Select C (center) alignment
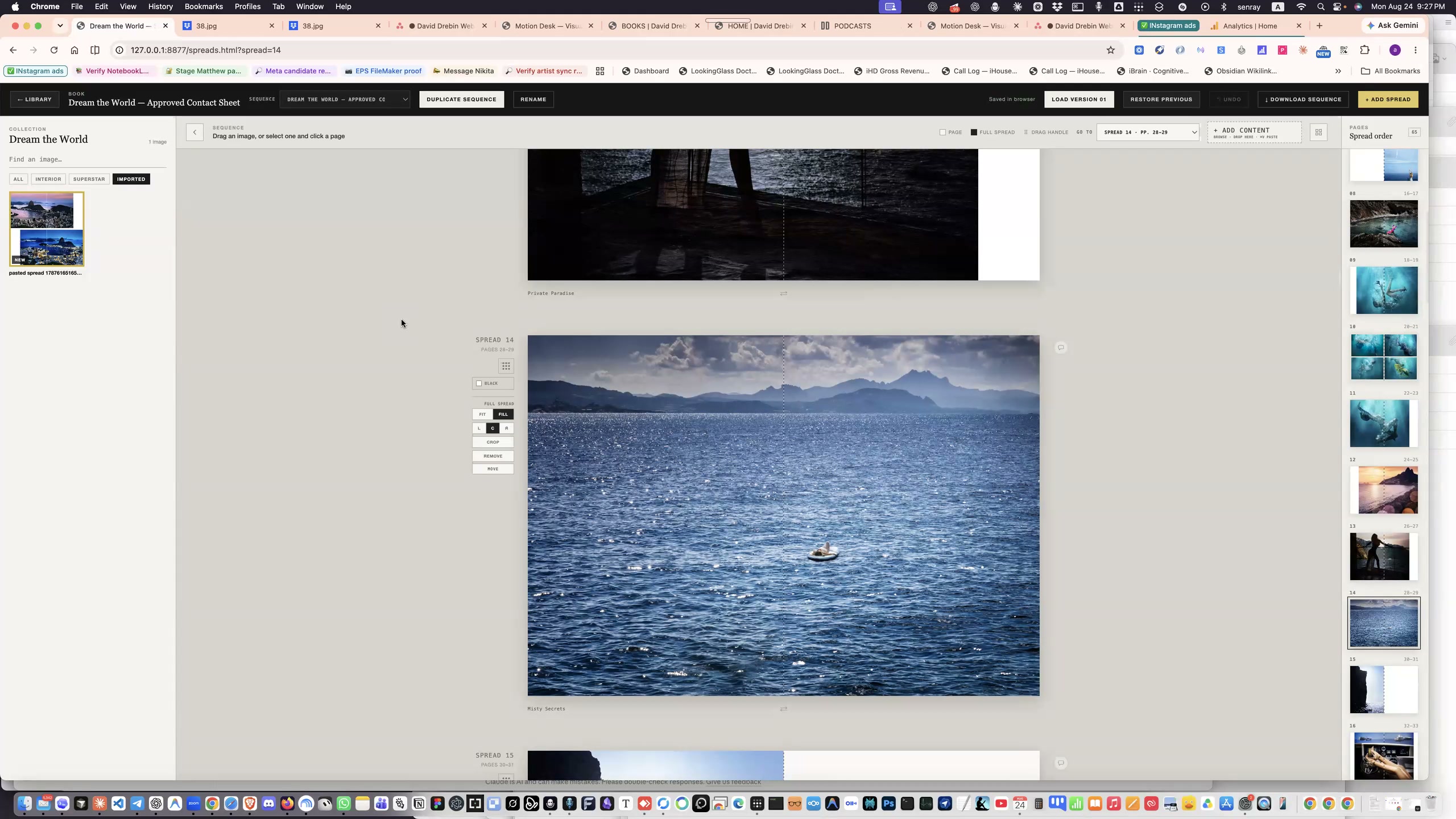 pyautogui.click(x=493, y=428)
